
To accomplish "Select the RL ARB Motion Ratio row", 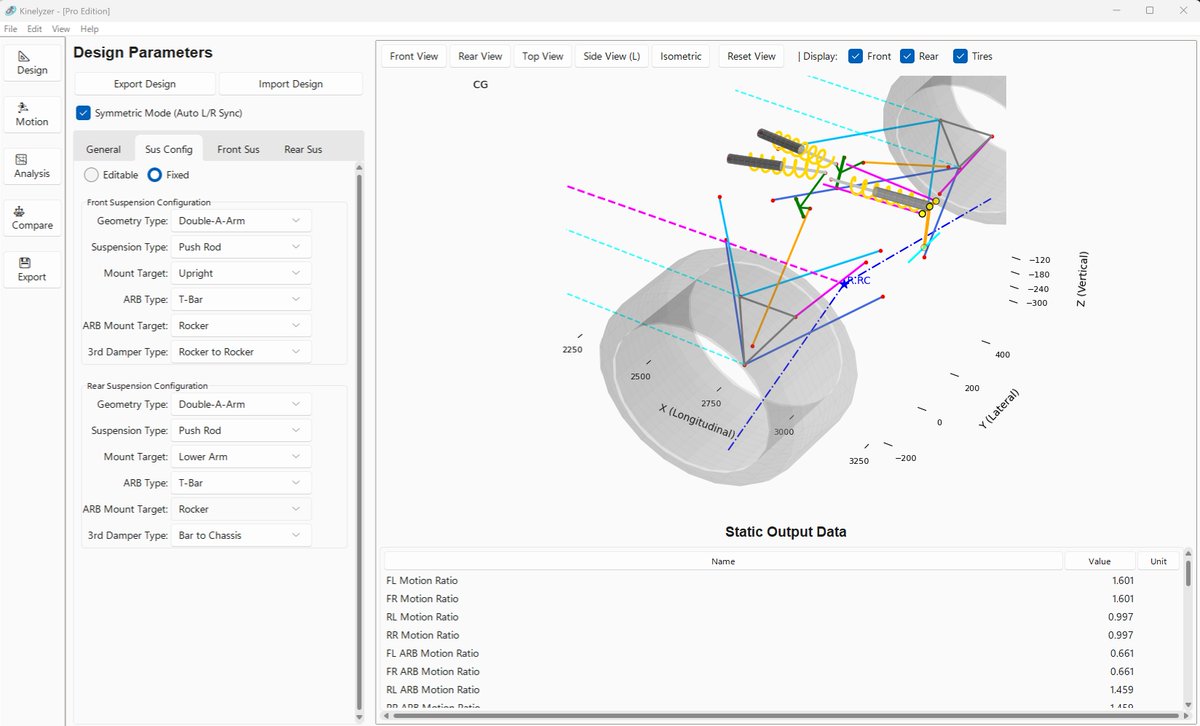I will [x=780, y=689].
